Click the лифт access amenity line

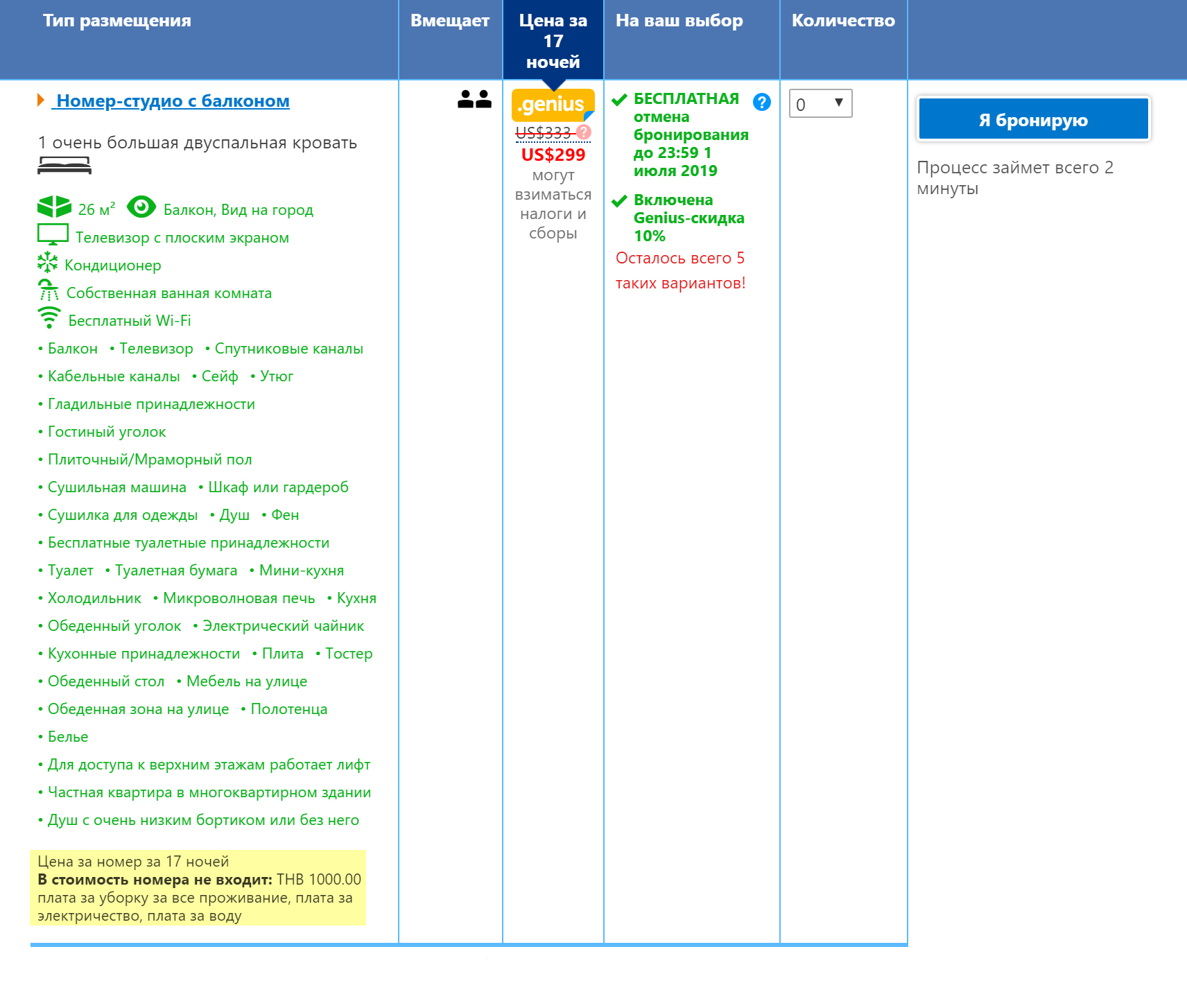(x=209, y=764)
